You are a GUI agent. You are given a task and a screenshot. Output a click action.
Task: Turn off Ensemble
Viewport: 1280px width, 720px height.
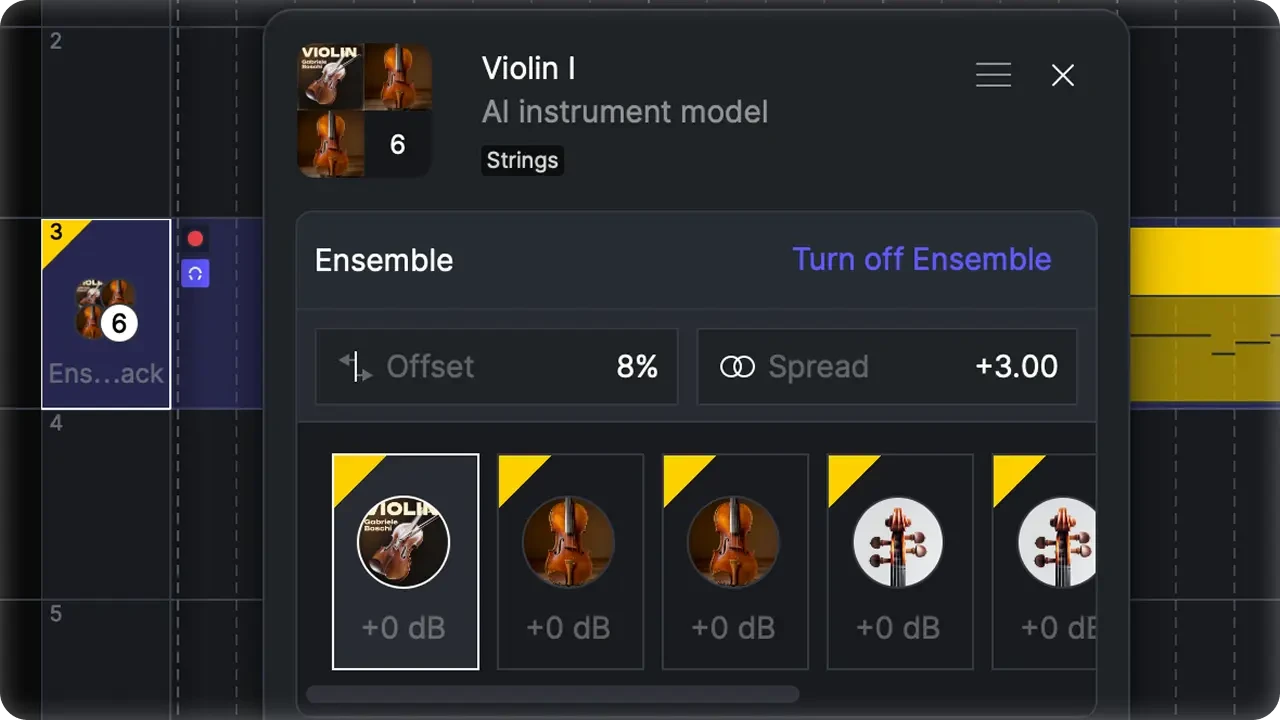click(x=921, y=260)
